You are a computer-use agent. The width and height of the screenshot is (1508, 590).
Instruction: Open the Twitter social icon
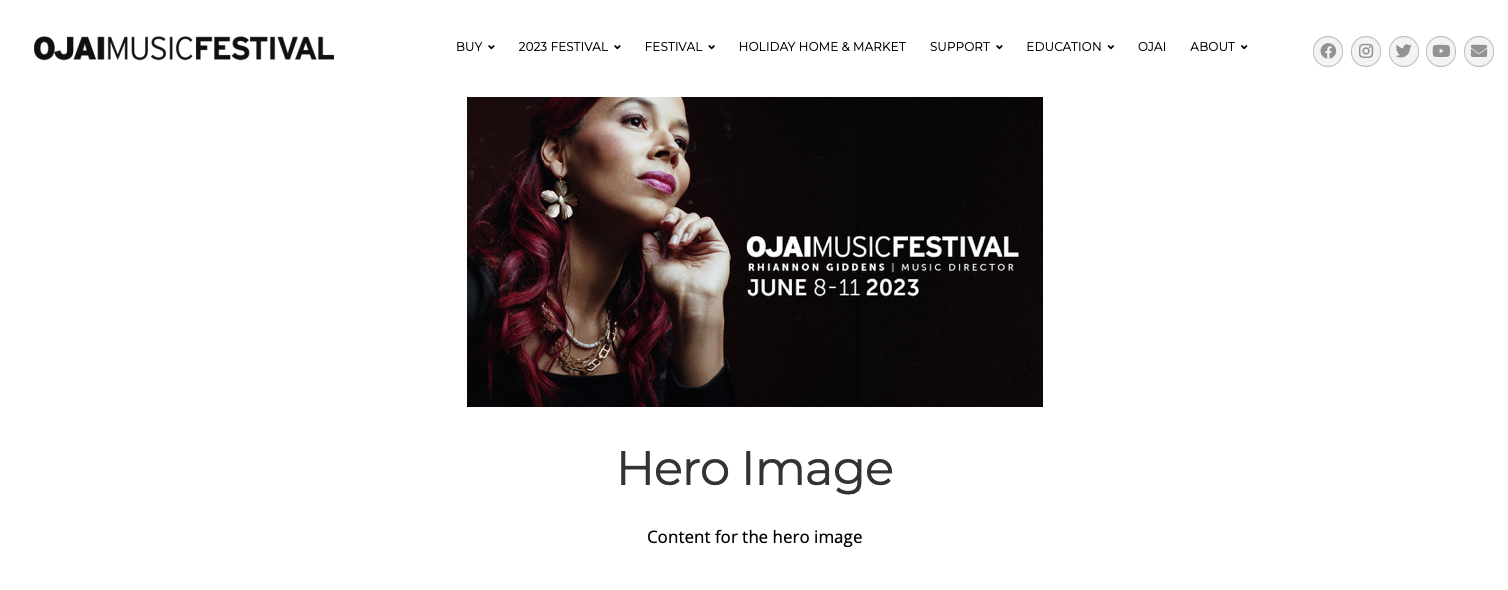coord(1404,51)
